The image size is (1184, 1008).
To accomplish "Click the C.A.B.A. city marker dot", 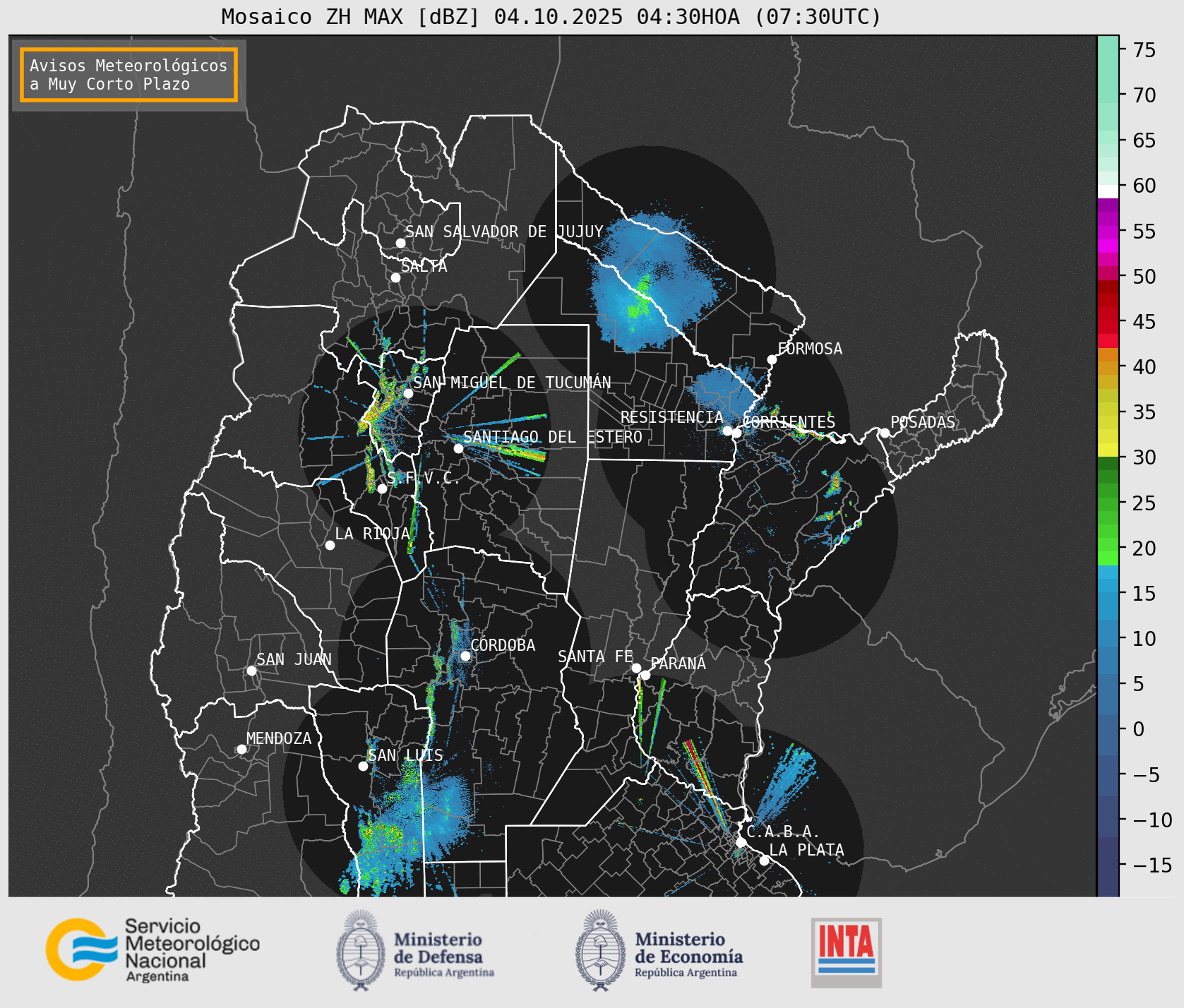I will tap(741, 842).
